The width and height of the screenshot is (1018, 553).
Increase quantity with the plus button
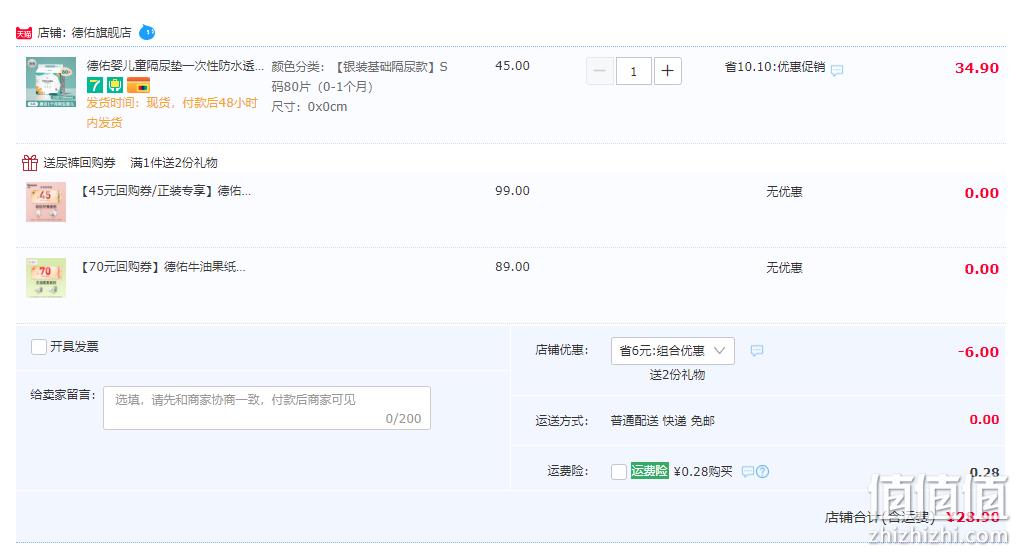[667, 71]
